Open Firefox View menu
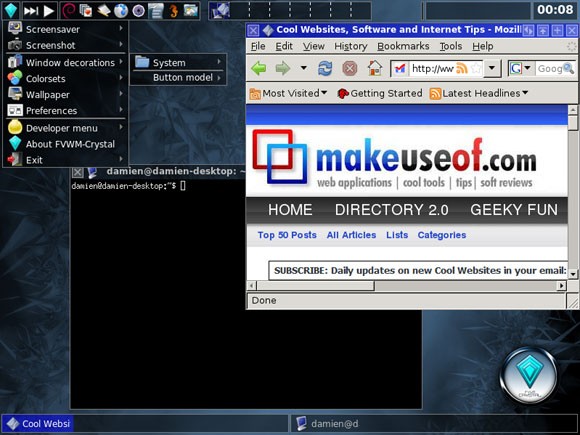Image resolution: width=580 pixels, height=435 pixels. [314, 46]
